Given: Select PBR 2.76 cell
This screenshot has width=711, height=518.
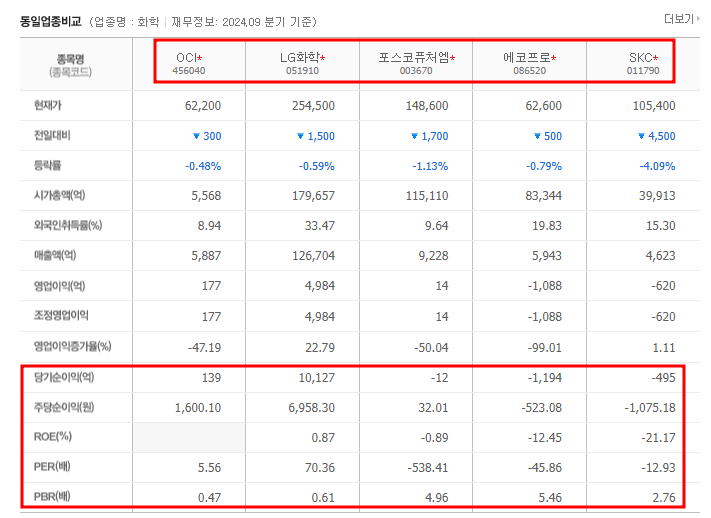Looking at the screenshot, I should (664, 497).
